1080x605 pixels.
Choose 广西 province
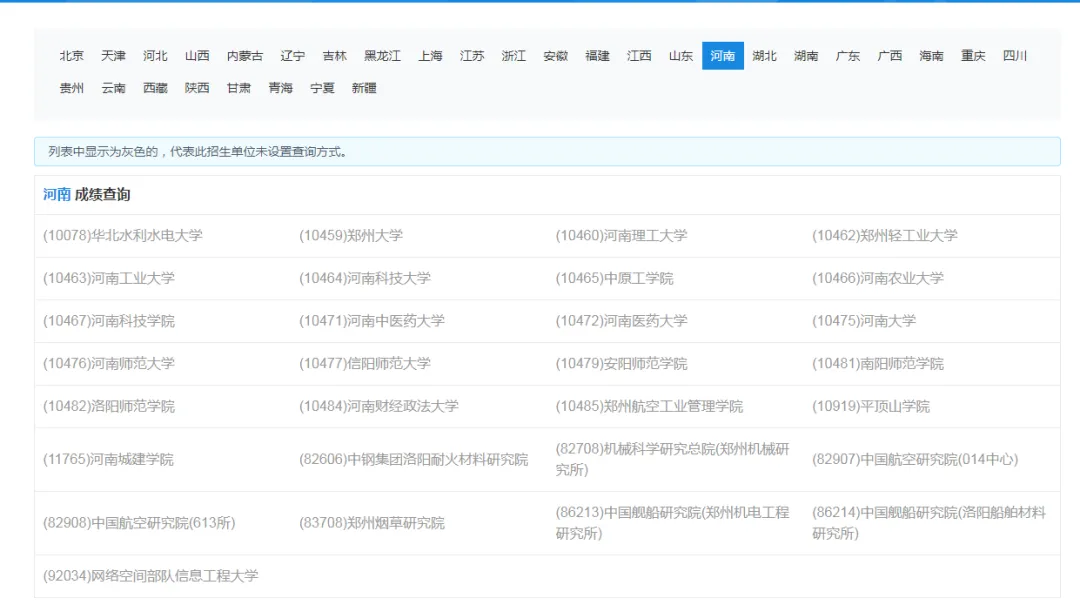(x=890, y=56)
